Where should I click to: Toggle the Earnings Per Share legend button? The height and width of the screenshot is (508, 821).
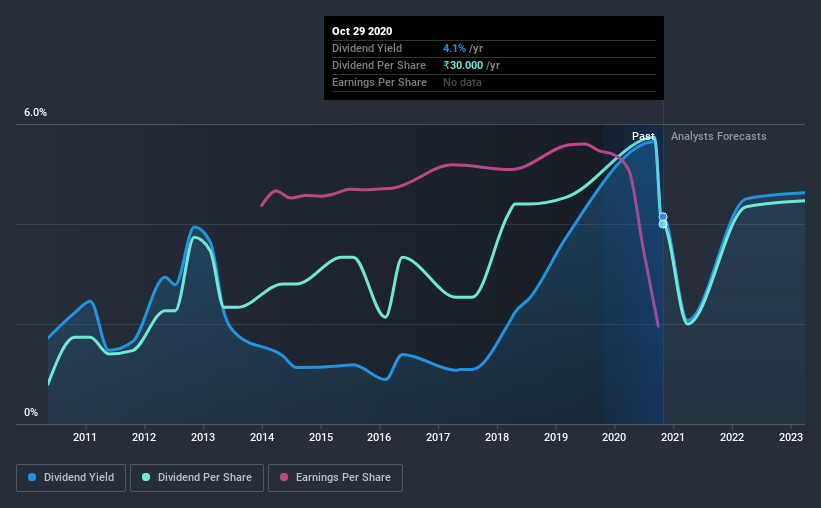pos(335,478)
